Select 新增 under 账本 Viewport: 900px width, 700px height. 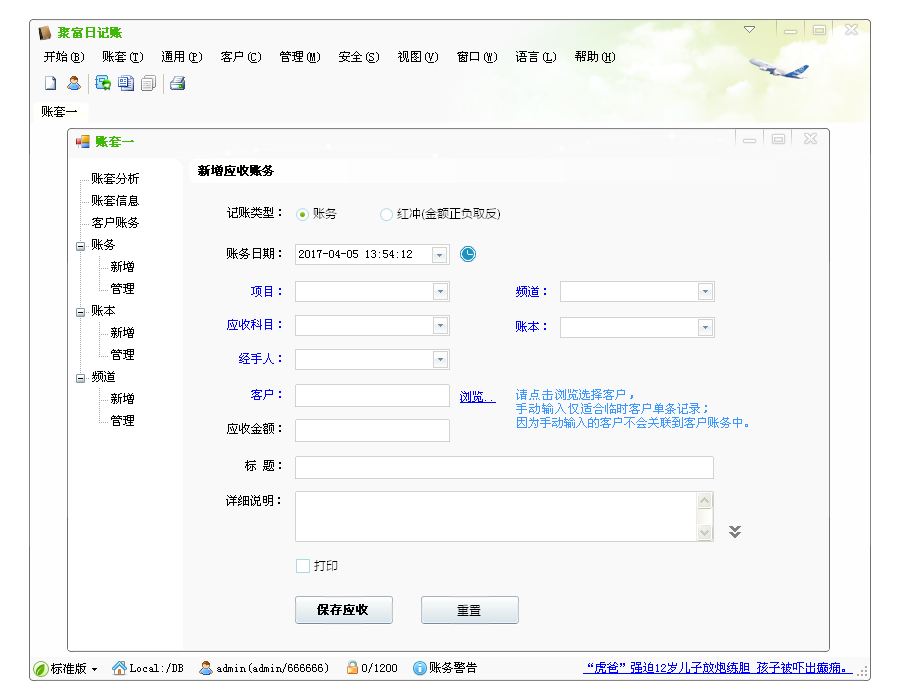coord(122,333)
